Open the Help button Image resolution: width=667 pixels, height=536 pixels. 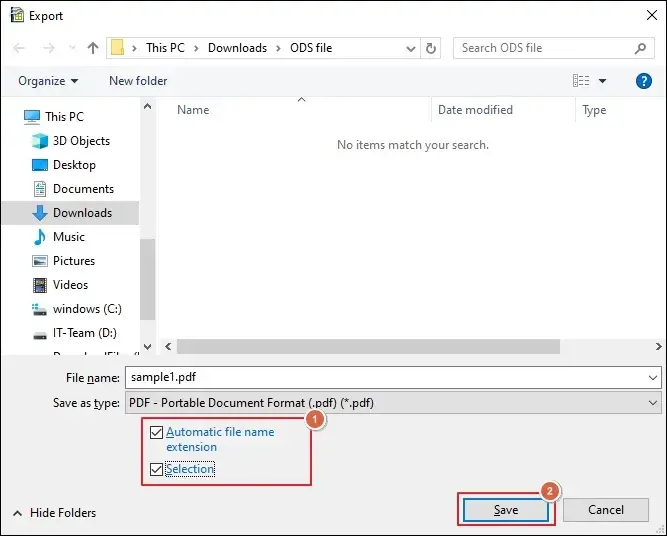[644, 80]
